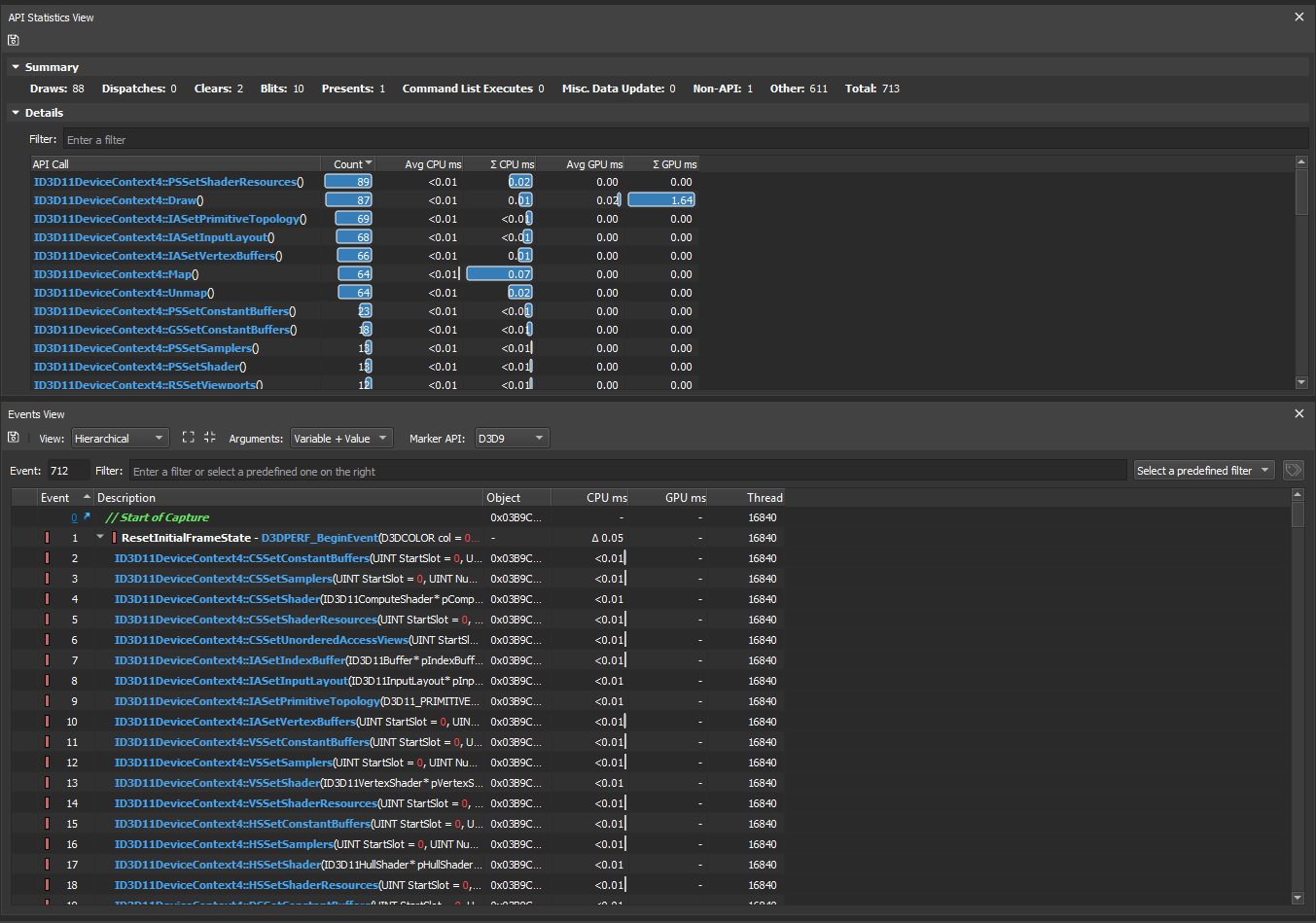Expand the ResetInitialFrameState event tree
The image size is (1316, 923).
click(x=100, y=537)
